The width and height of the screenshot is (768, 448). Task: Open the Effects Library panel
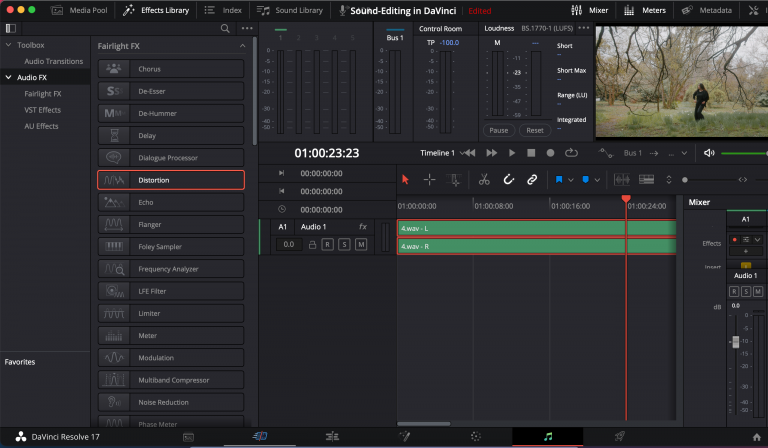click(x=156, y=10)
